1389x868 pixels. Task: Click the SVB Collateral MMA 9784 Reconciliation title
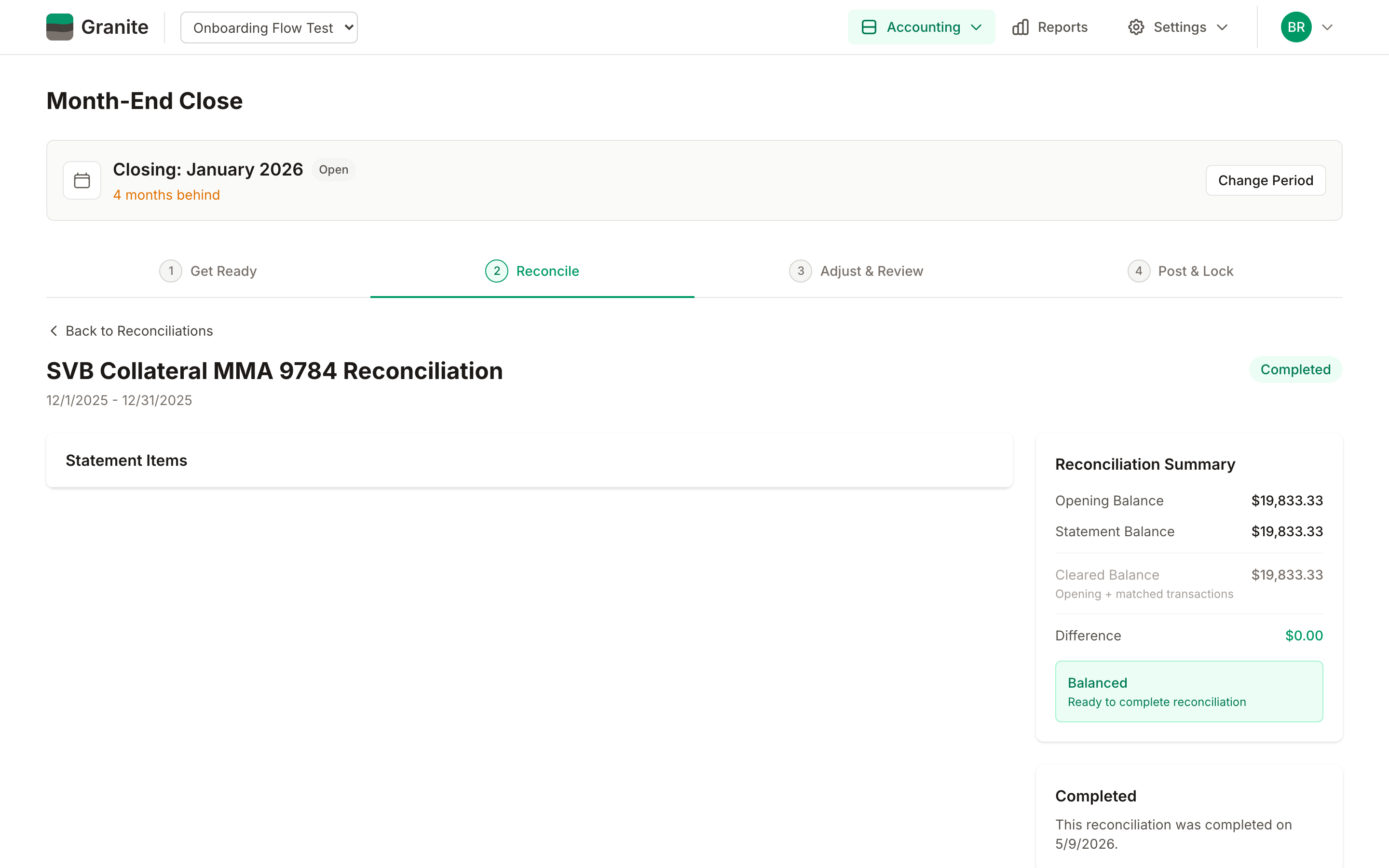click(274, 371)
